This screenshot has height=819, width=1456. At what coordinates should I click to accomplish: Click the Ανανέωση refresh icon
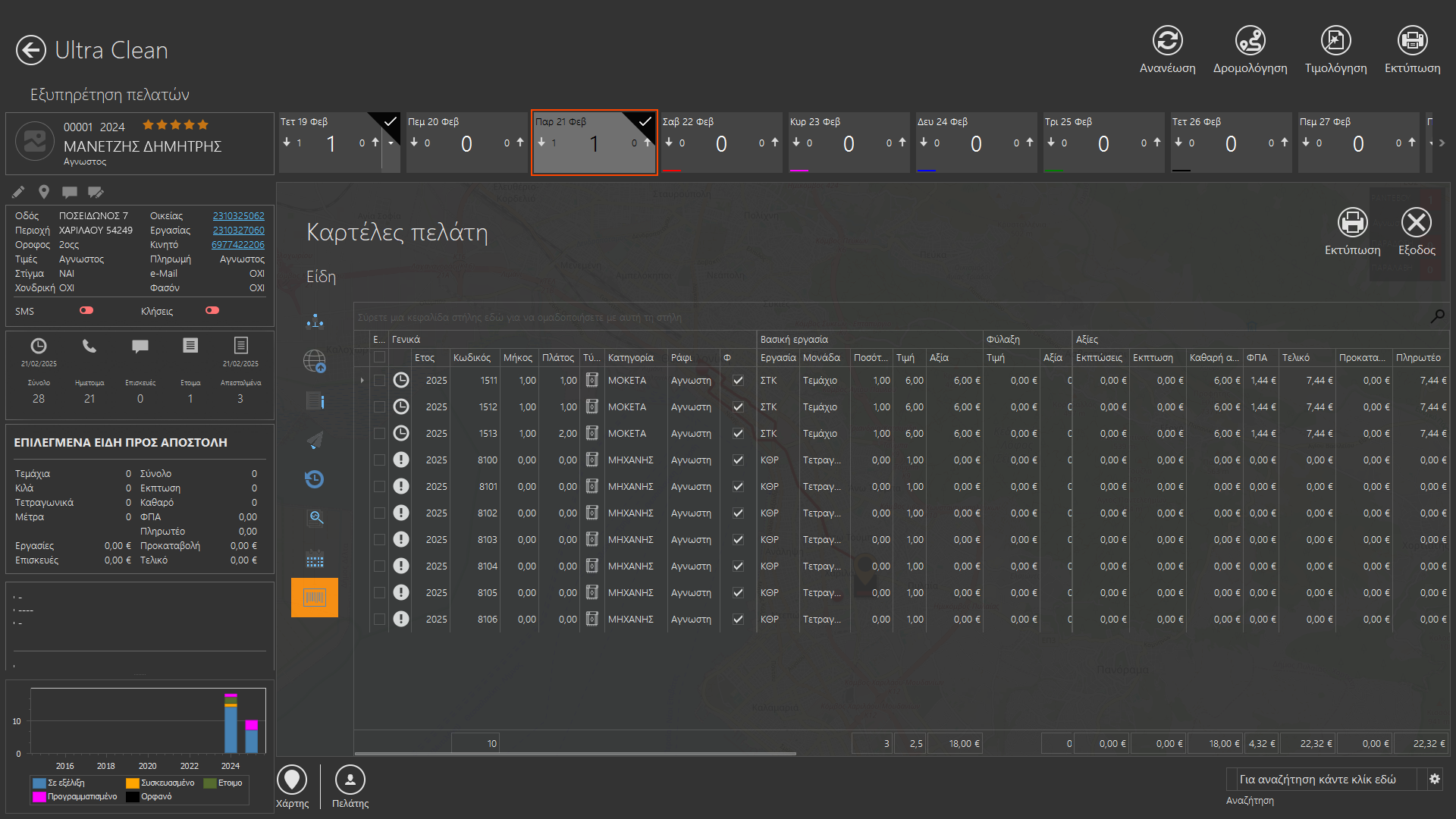[1167, 41]
